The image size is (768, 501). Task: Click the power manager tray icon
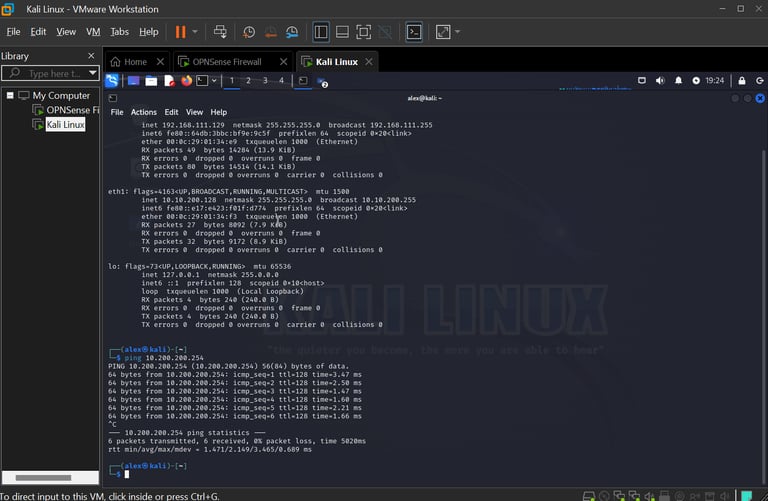[x=696, y=80]
